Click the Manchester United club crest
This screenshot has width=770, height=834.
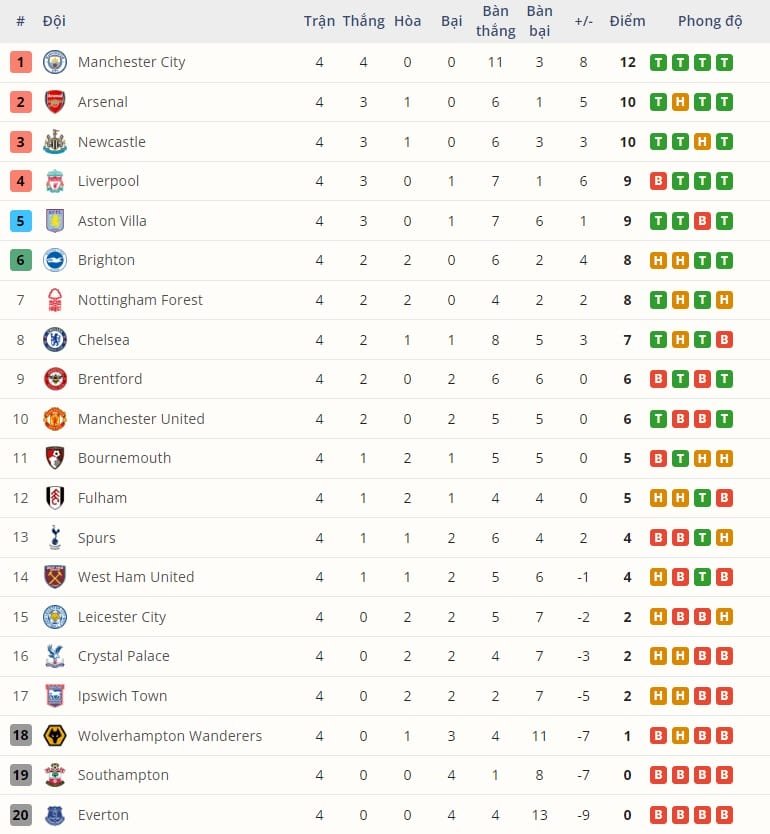54,418
